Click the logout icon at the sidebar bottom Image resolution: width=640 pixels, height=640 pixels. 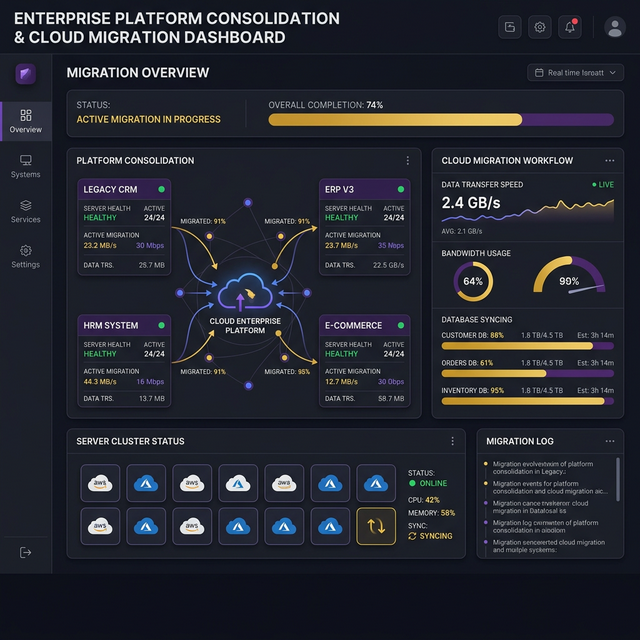click(x=25, y=552)
